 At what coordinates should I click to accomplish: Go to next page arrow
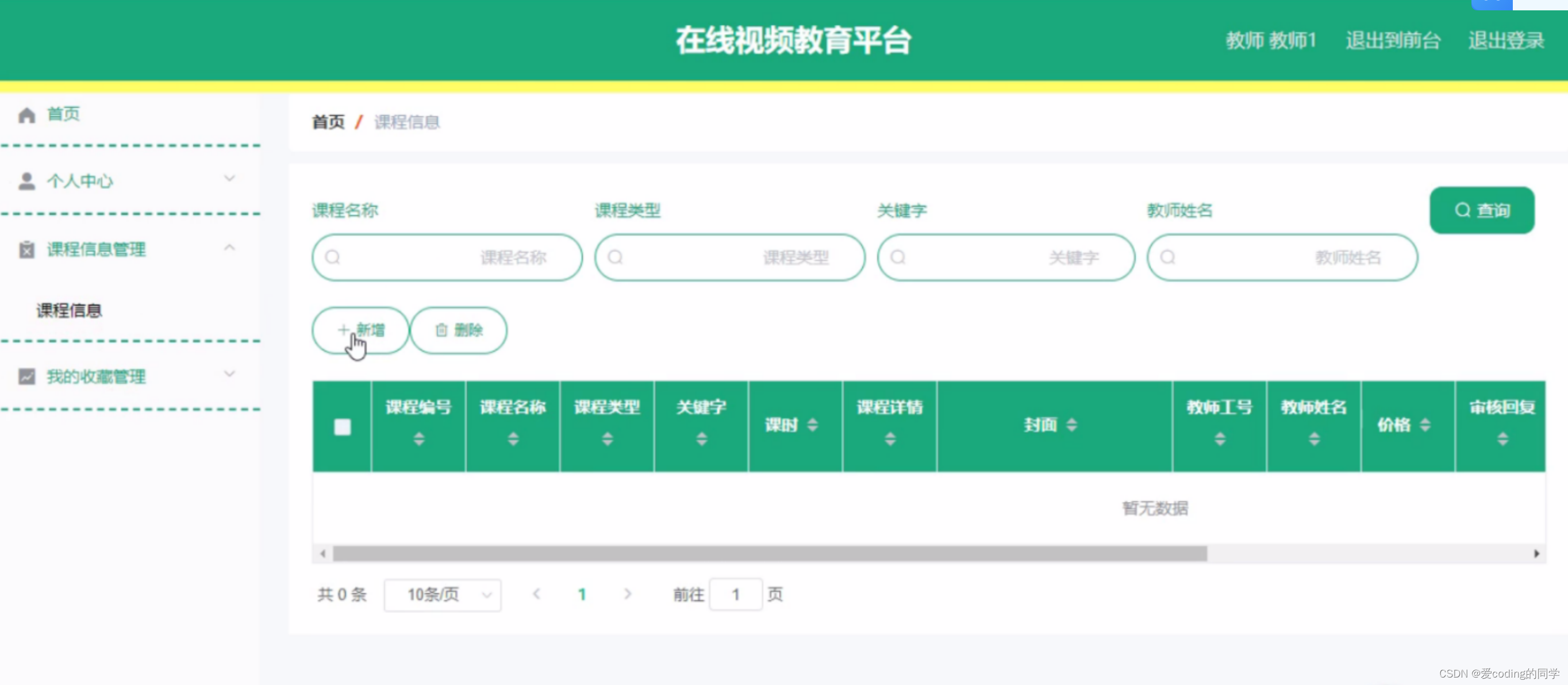point(628,594)
